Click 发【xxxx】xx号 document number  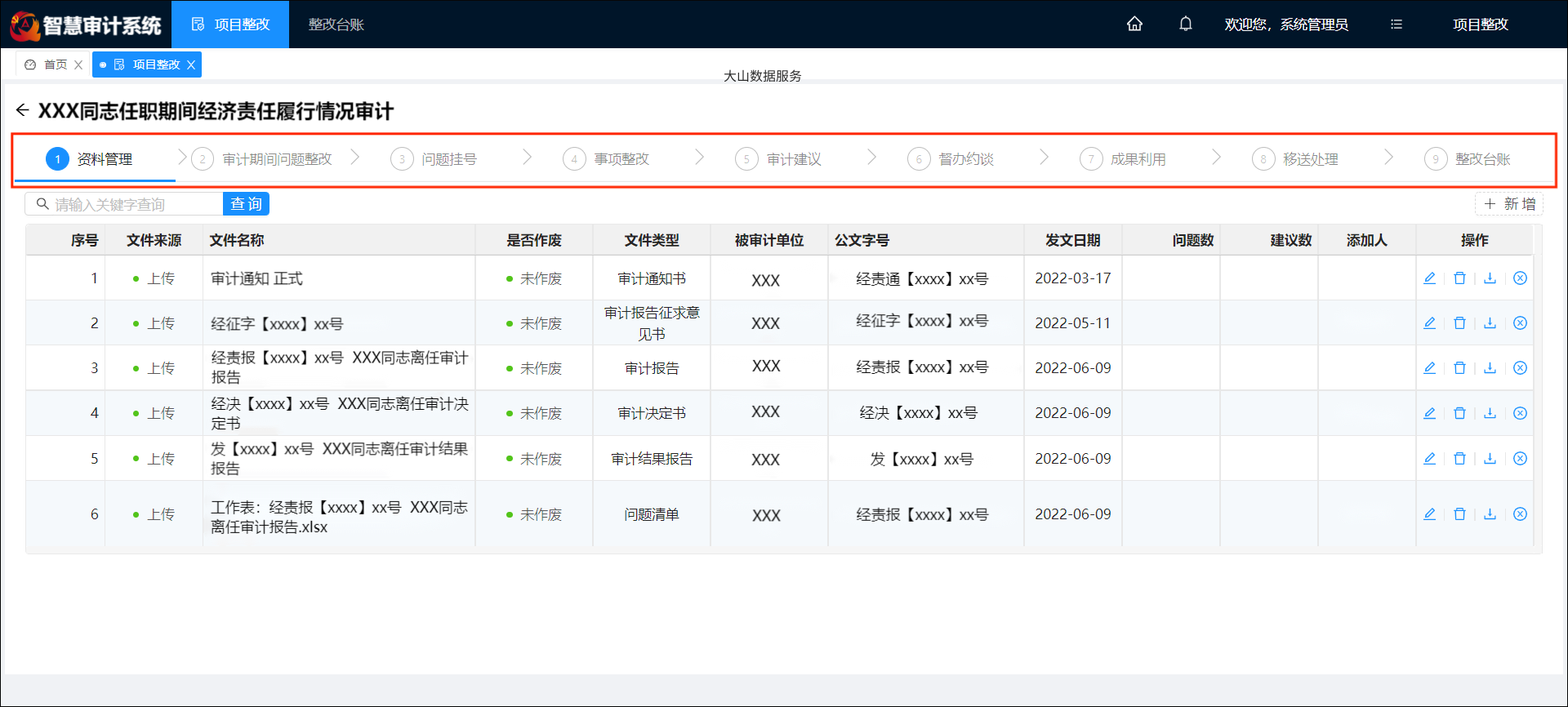922,460
